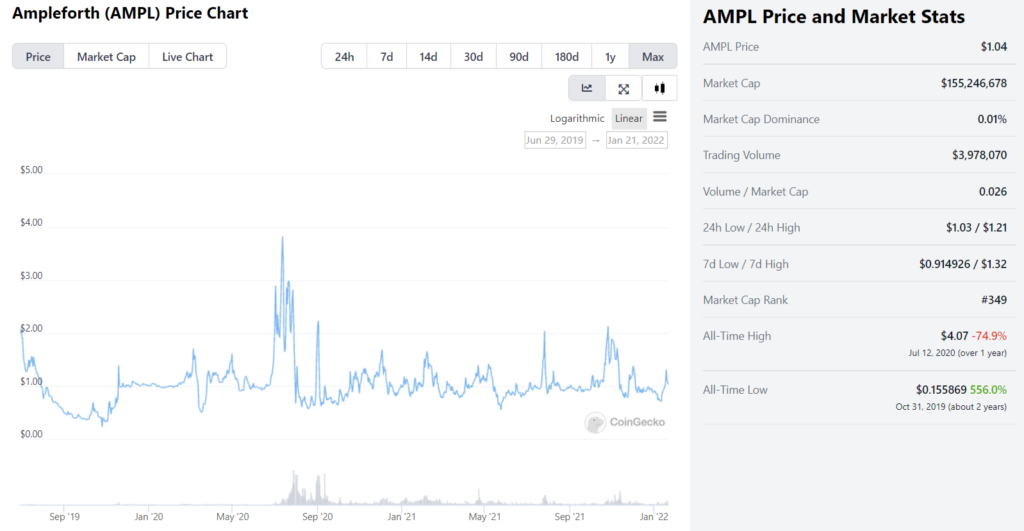Image resolution: width=1024 pixels, height=531 pixels.
Task: Edit the start date Jun 29, 2019
Action: coord(555,140)
